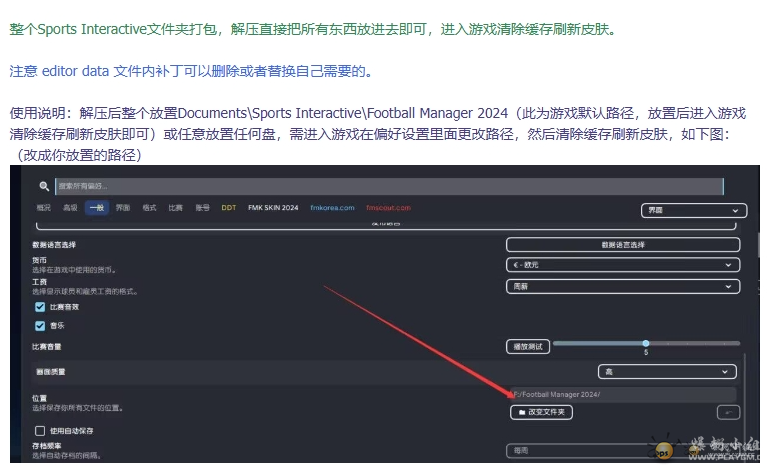Screen dimensions: 777x472
Task: Click the search magnifier icon
Action: (x=44, y=186)
